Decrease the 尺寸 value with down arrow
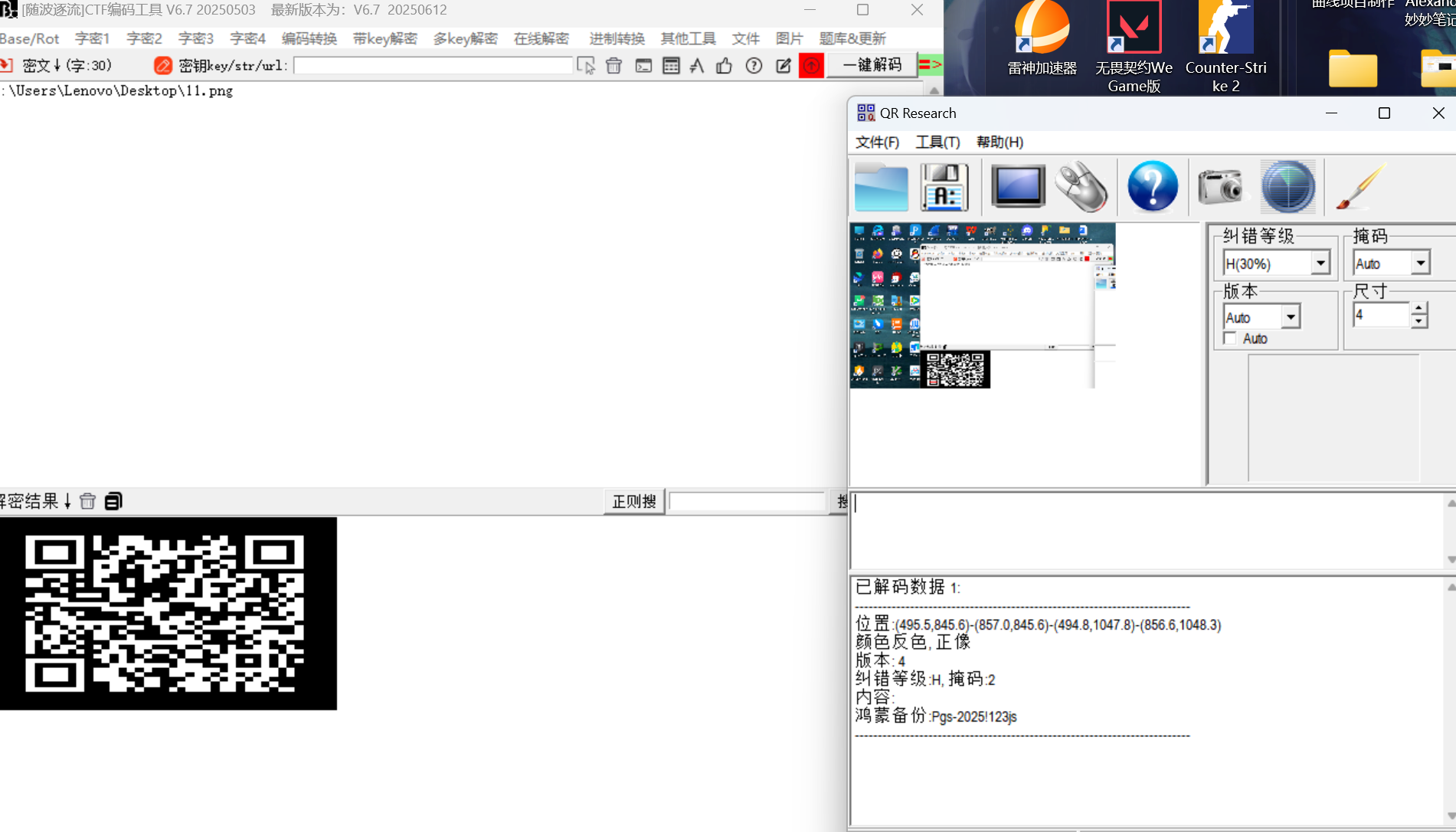 click(x=1419, y=322)
